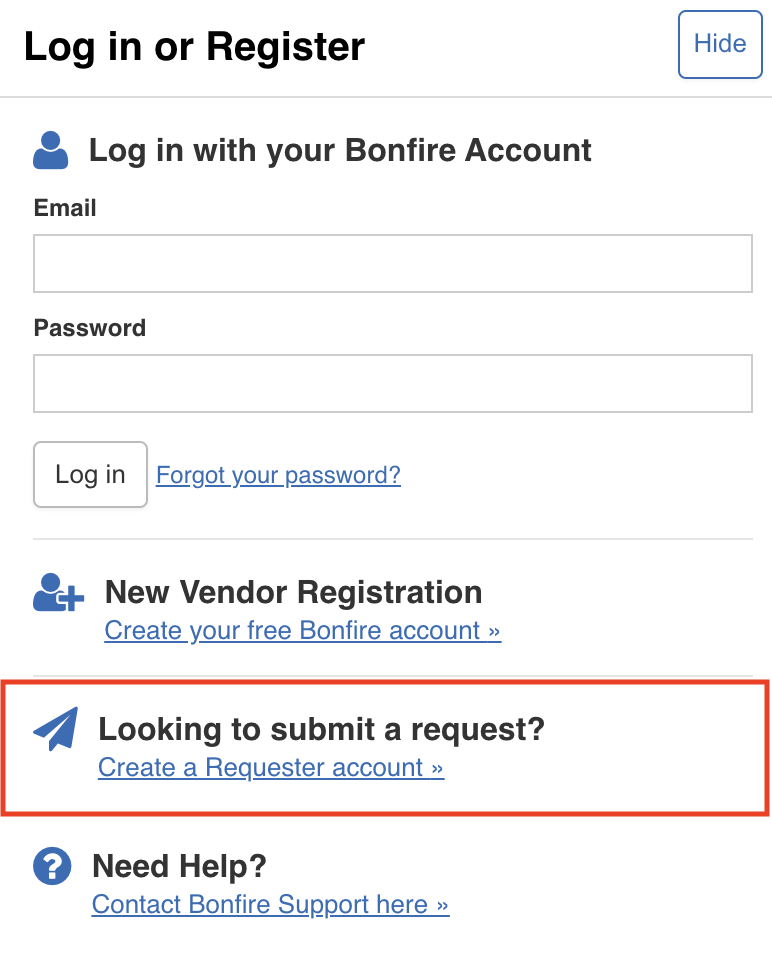
Task: Click the red highlighted request section box
Action: pyautogui.click(x=386, y=748)
